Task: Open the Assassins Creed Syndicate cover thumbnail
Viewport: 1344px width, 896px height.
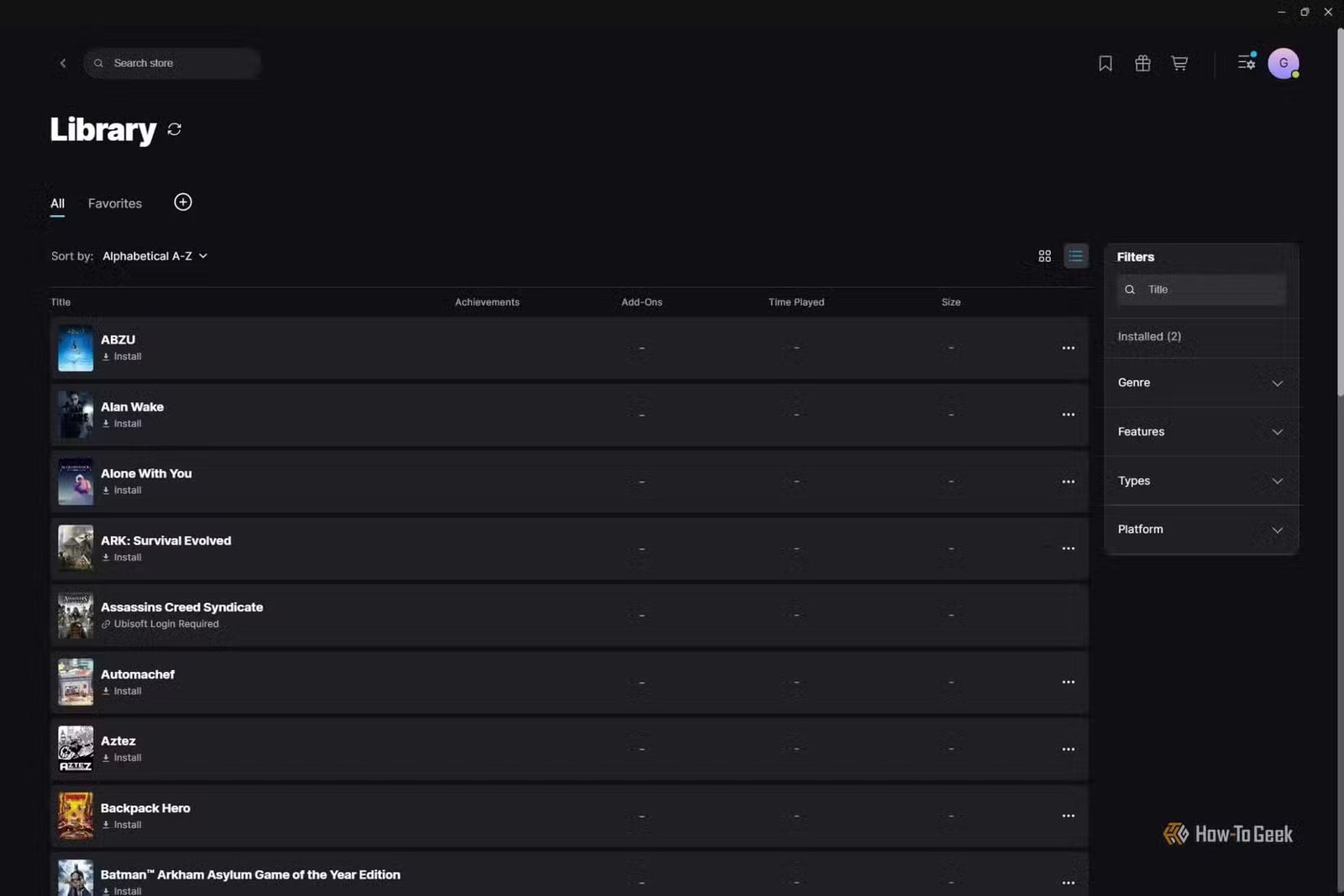Action: click(x=76, y=616)
